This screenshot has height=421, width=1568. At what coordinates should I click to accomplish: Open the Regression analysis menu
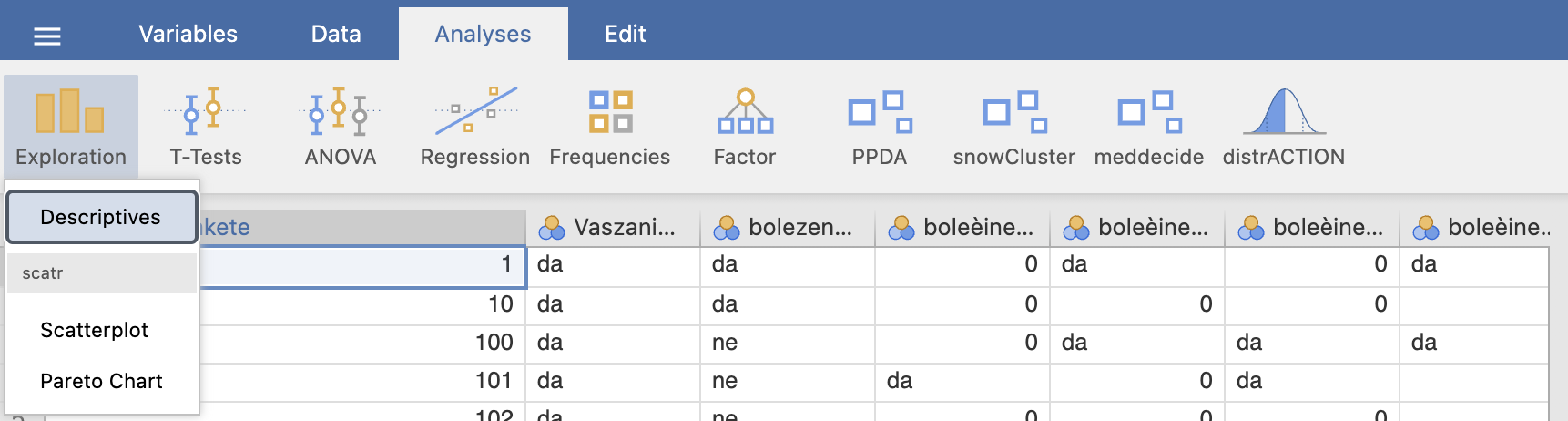pos(475,127)
